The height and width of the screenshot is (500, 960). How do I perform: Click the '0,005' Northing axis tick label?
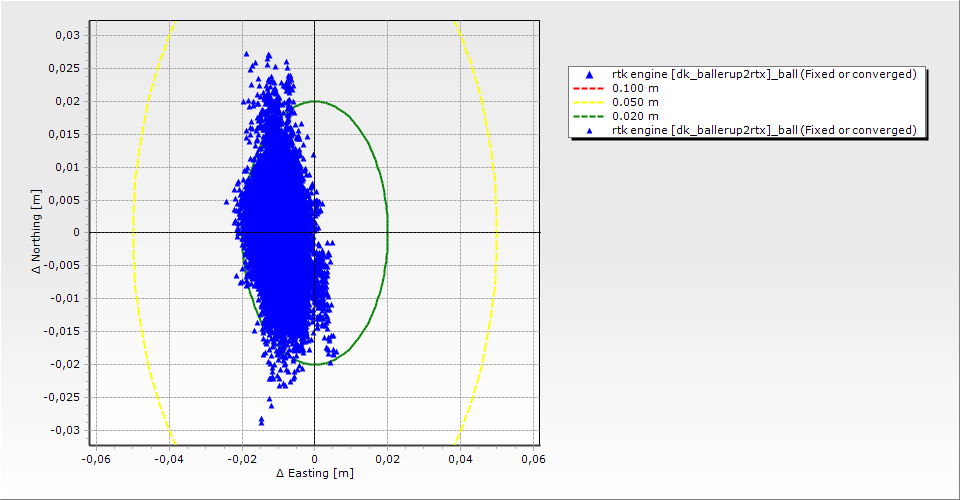tap(64, 200)
